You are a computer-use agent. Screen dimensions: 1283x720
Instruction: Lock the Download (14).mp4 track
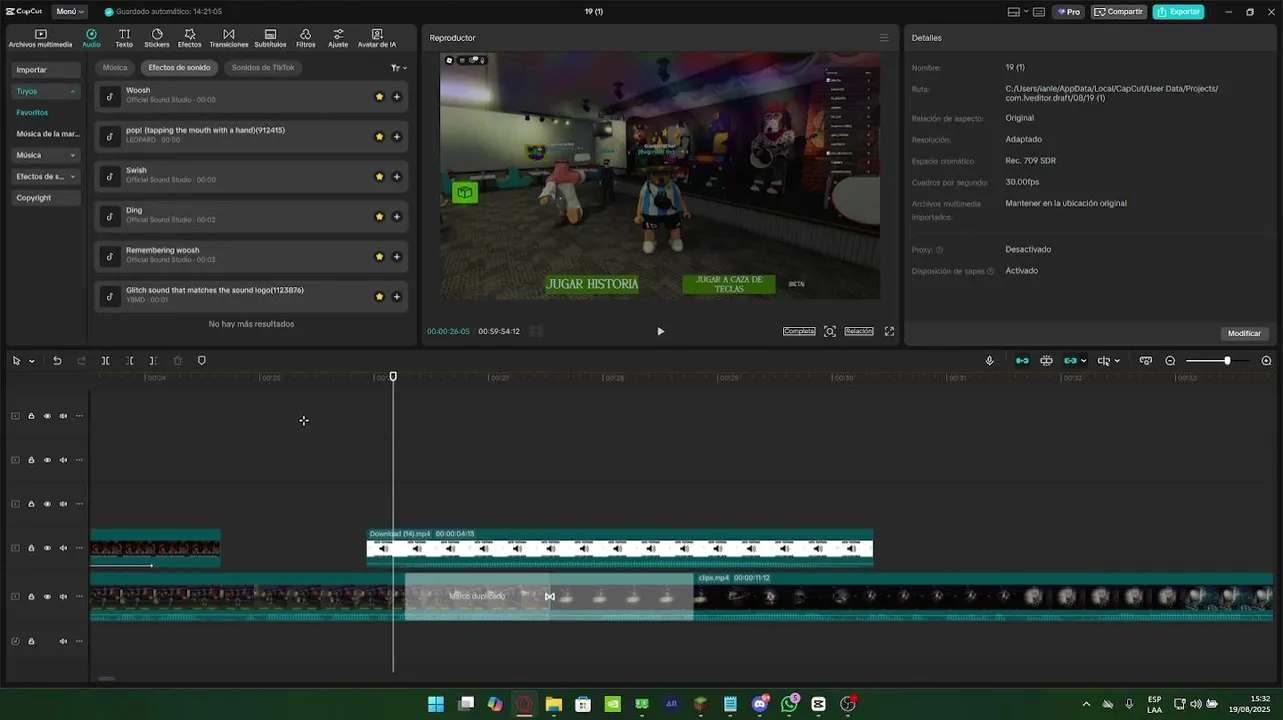31,548
